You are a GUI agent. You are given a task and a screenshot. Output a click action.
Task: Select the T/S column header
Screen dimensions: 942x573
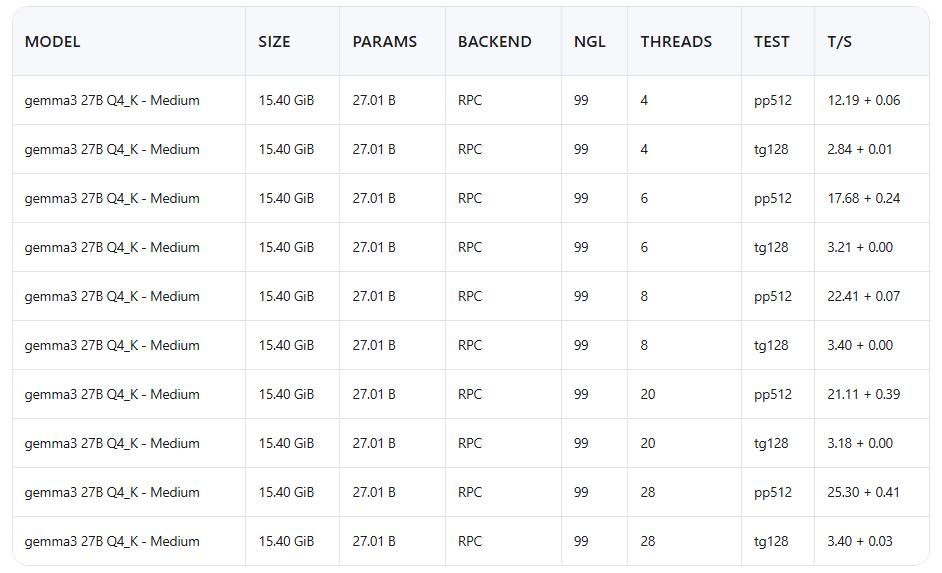tap(840, 42)
